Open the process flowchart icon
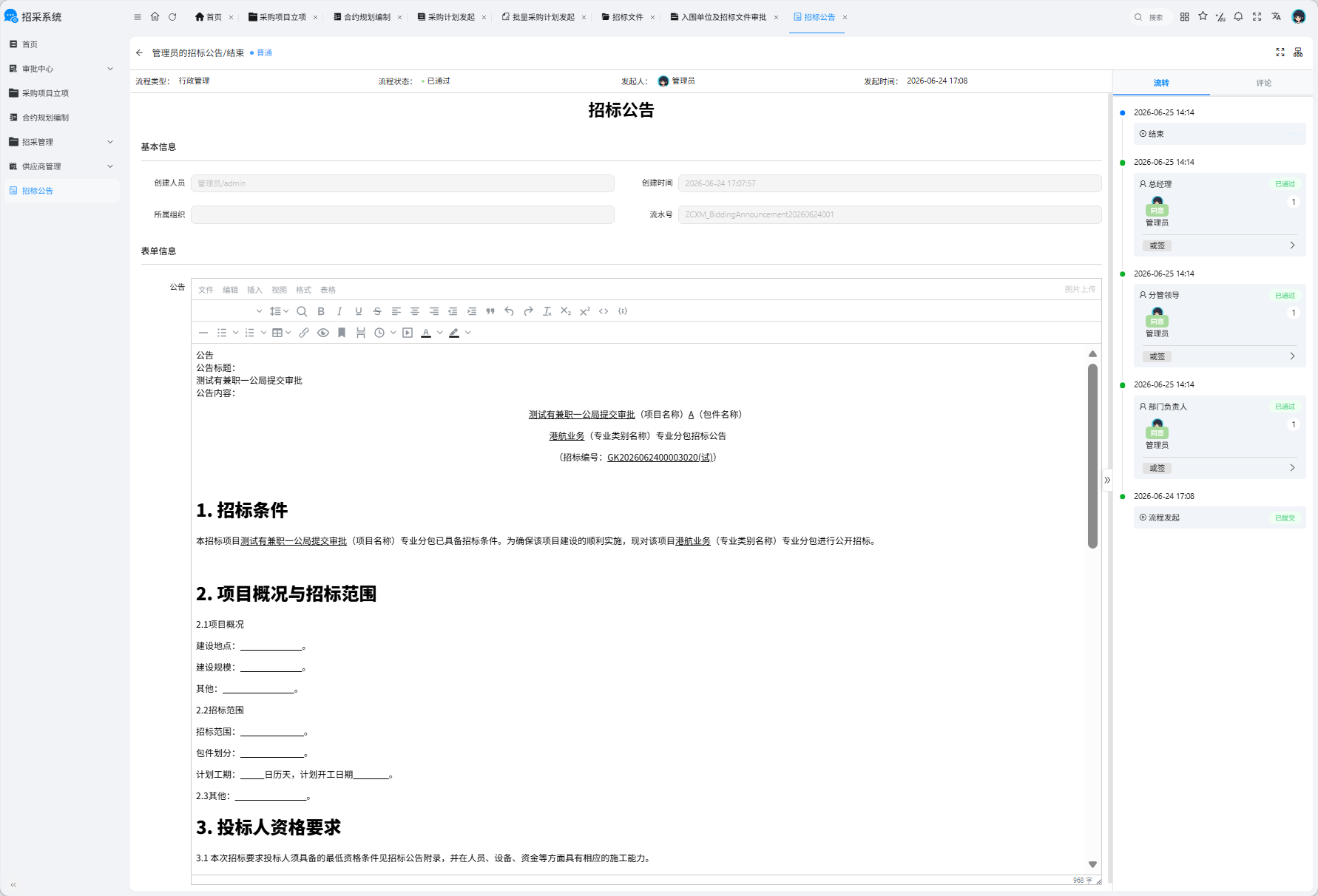Screen dimensions: 1318x896 pos(1298,52)
